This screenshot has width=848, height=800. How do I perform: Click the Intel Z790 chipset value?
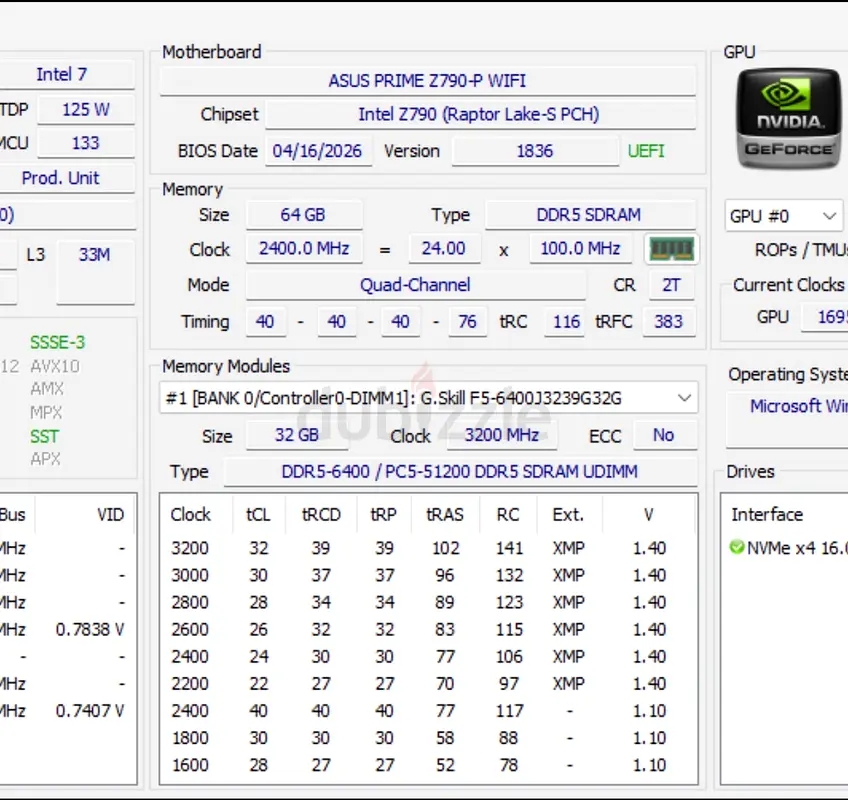coord(479,114)
